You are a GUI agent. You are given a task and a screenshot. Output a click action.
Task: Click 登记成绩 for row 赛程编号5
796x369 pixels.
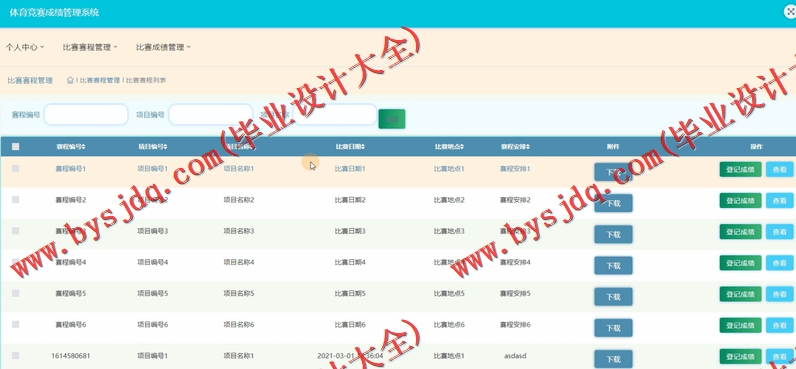pyautogui.click(x=740, y=294)
